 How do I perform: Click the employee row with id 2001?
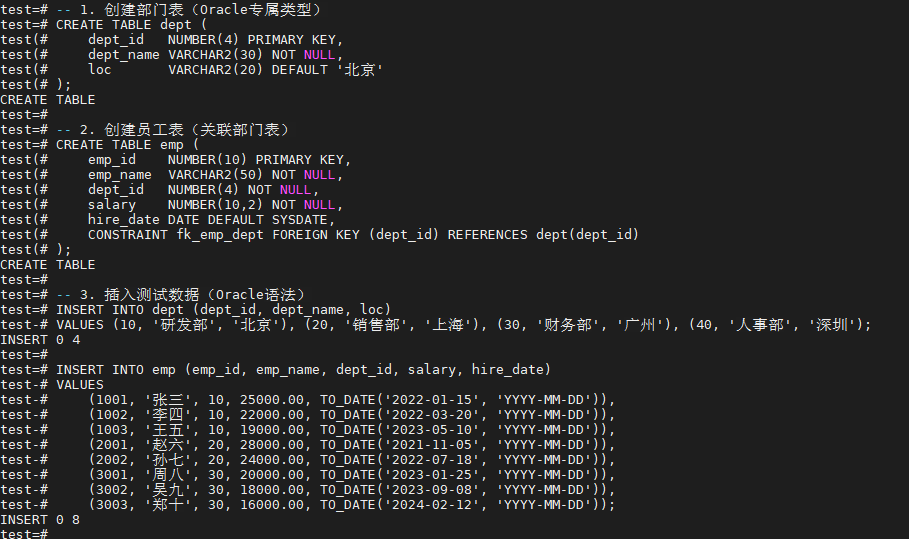click(350, 444)
